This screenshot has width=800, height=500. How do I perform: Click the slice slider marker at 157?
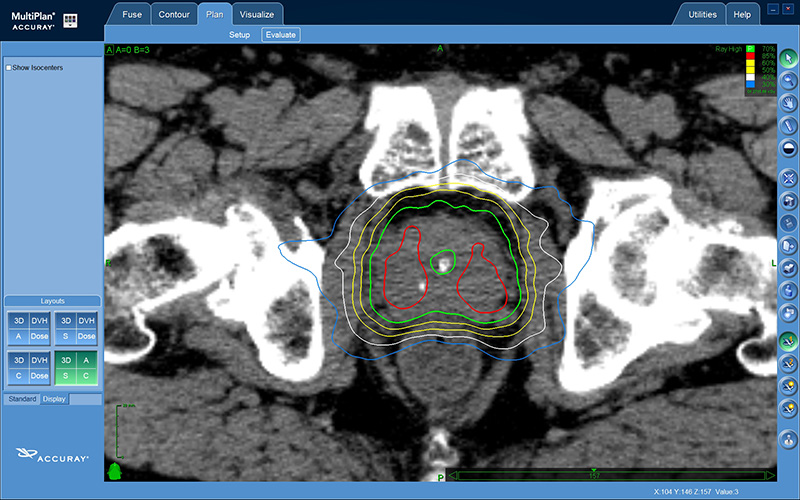594,471
